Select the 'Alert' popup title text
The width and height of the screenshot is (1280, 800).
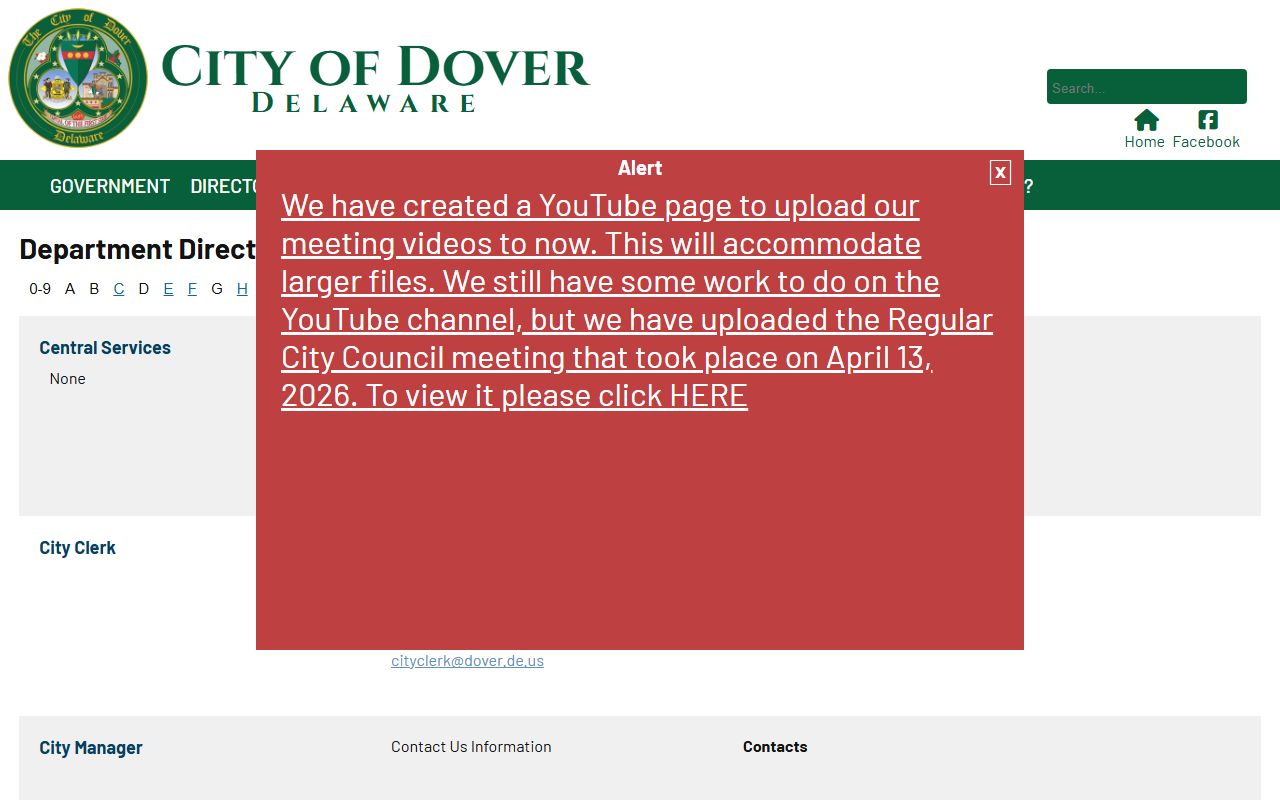pyautogui.click(x=640, y=168)
